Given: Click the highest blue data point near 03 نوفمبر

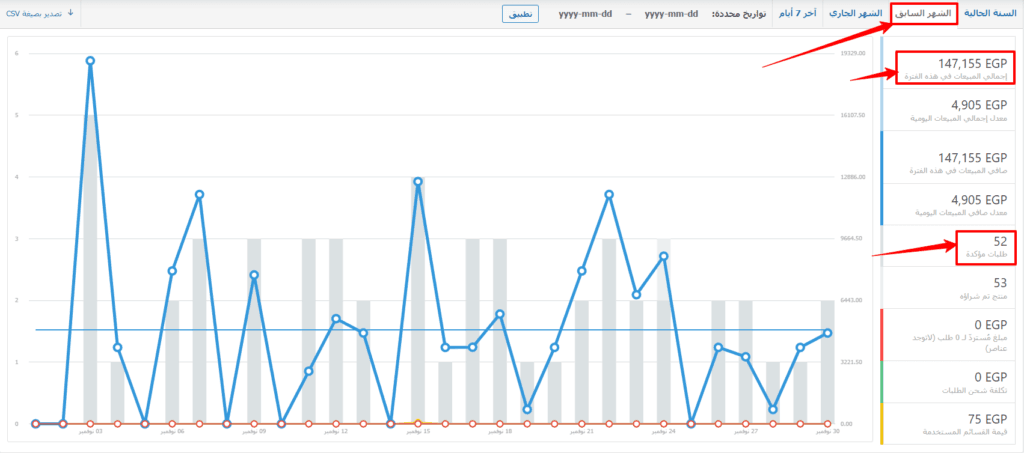Looking at the screenshot, I should 90,61.
